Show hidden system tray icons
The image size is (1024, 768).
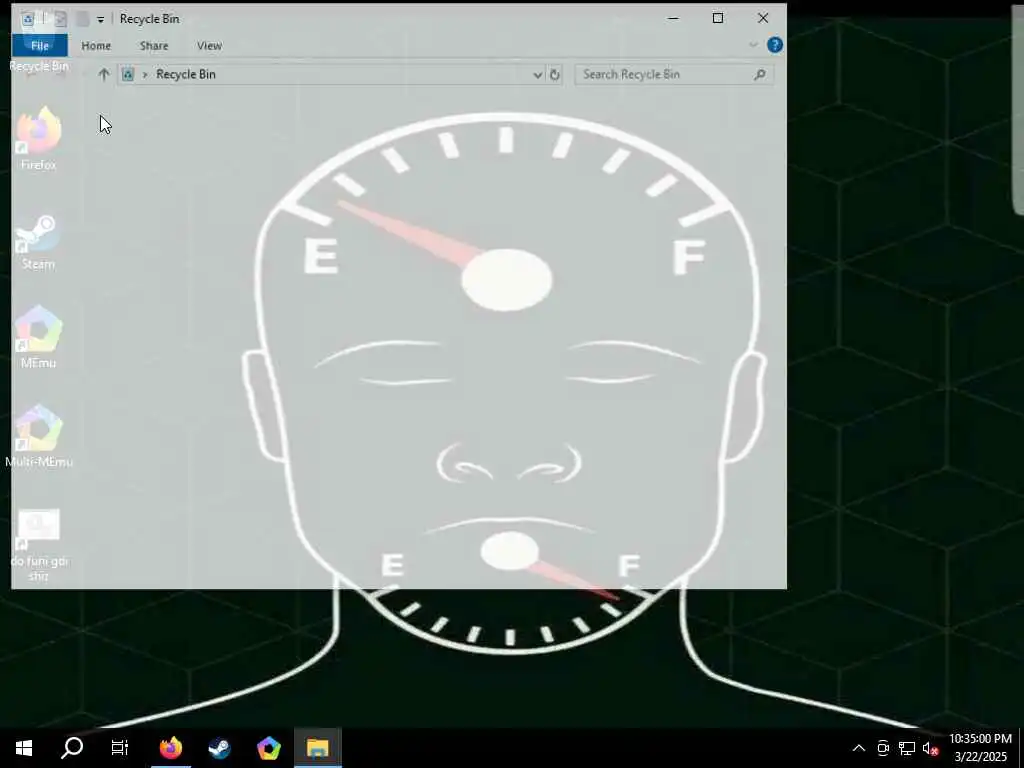coord(859,748)
